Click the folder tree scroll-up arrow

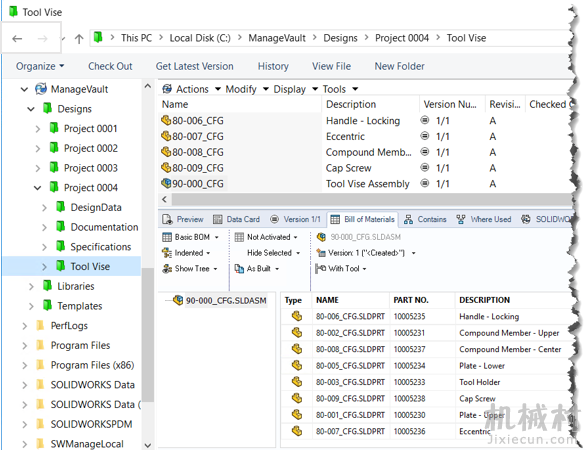coord(148,86)
